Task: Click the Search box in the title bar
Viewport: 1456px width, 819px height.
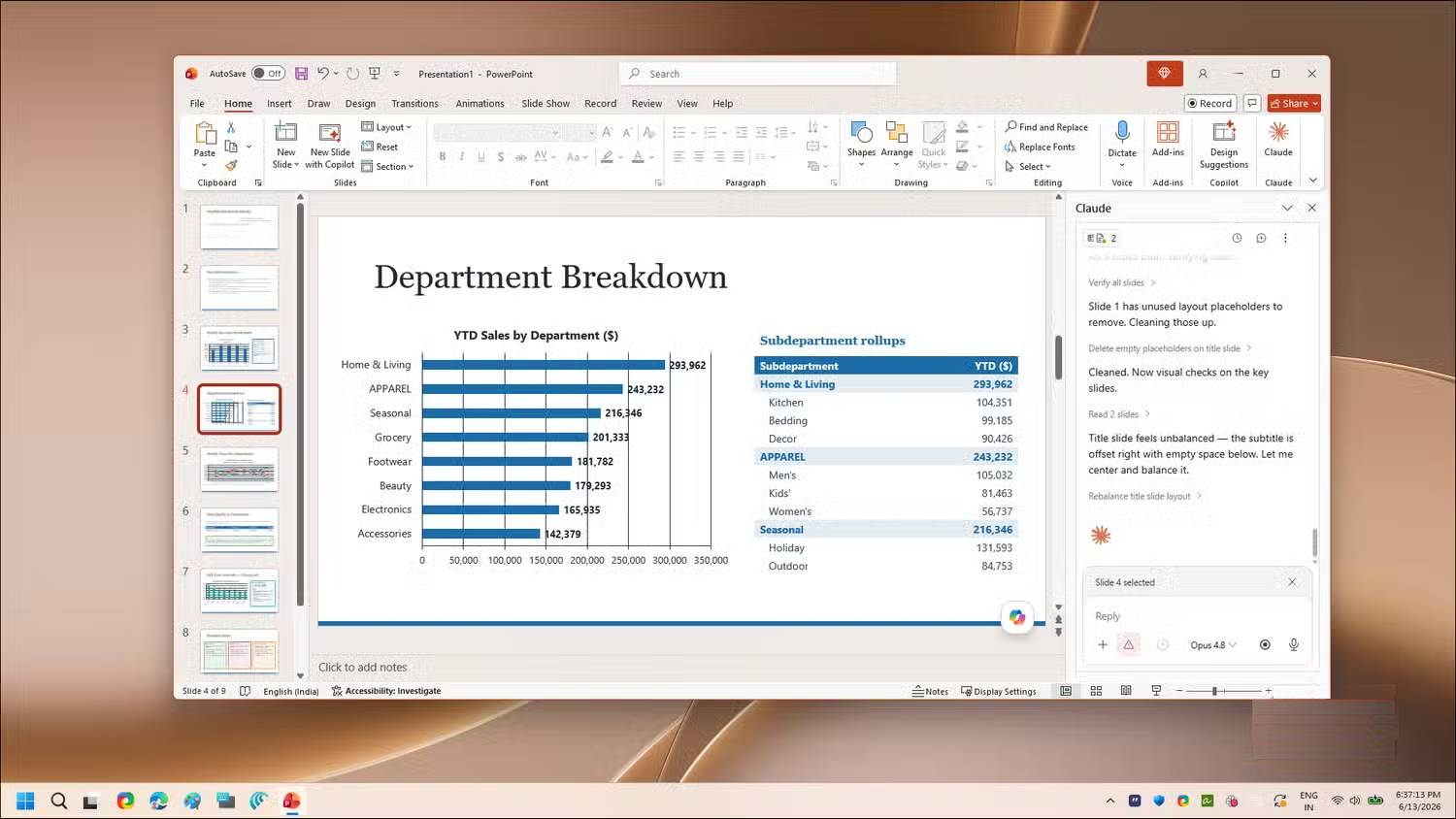Action: (x=757, y=74)
